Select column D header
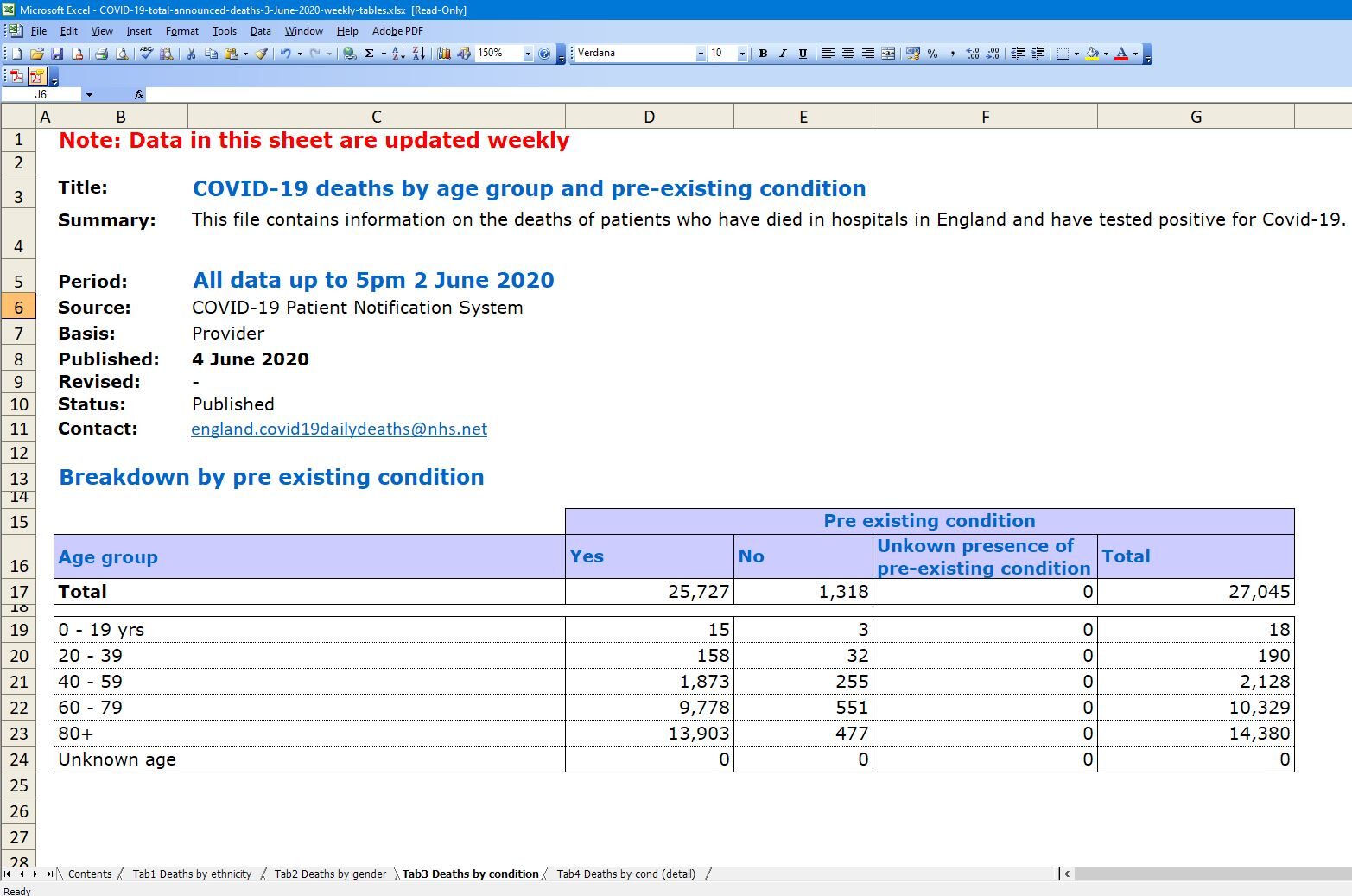Viewport: 1352px width, 896px height. [650, 117]
